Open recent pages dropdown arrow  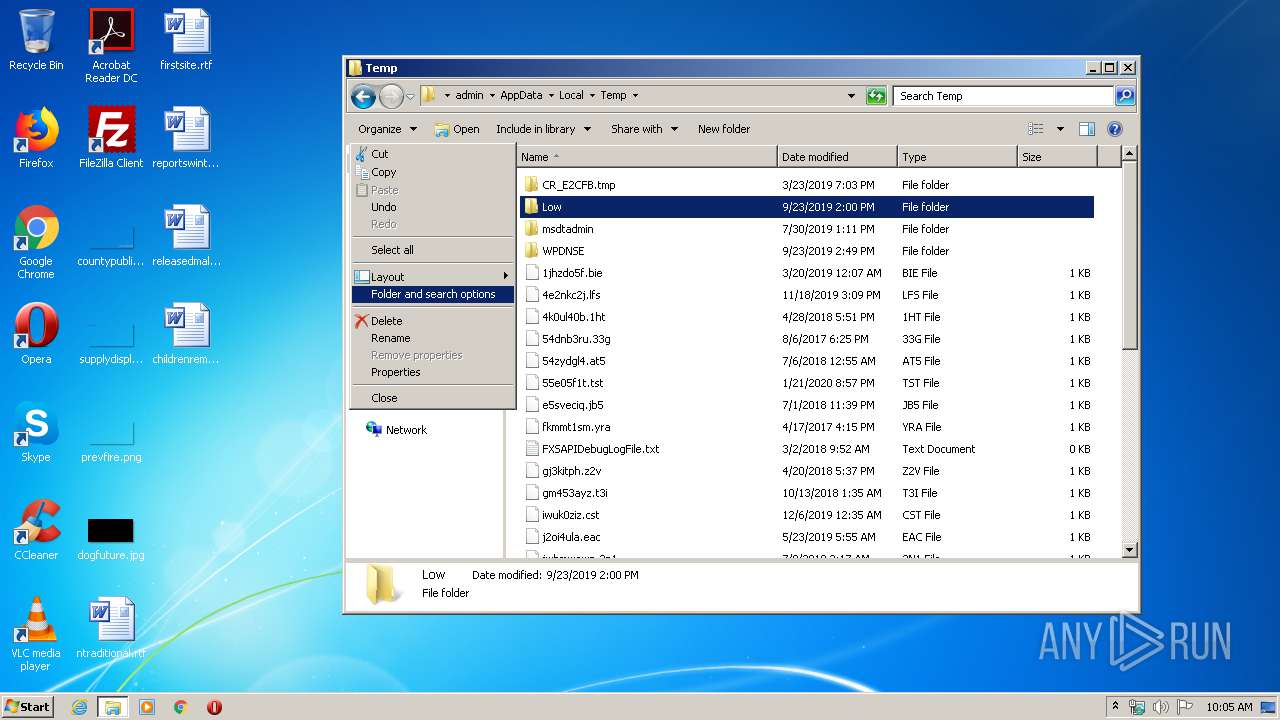click(x=410, y=96)
